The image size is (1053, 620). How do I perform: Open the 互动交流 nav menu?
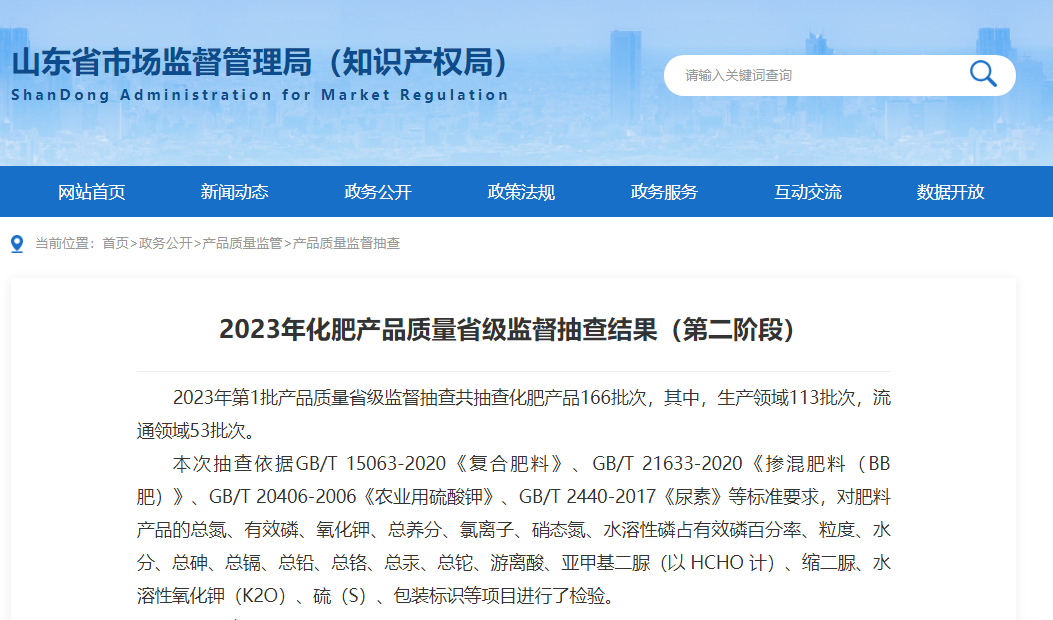click(x=808, y=192)
